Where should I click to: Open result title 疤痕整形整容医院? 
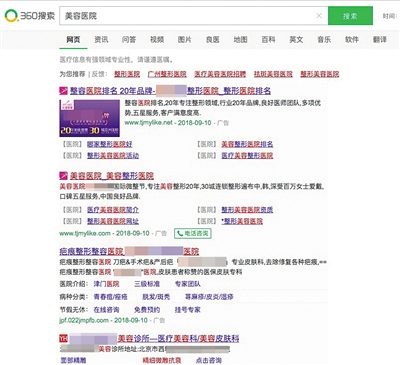(x=129, y=251)
